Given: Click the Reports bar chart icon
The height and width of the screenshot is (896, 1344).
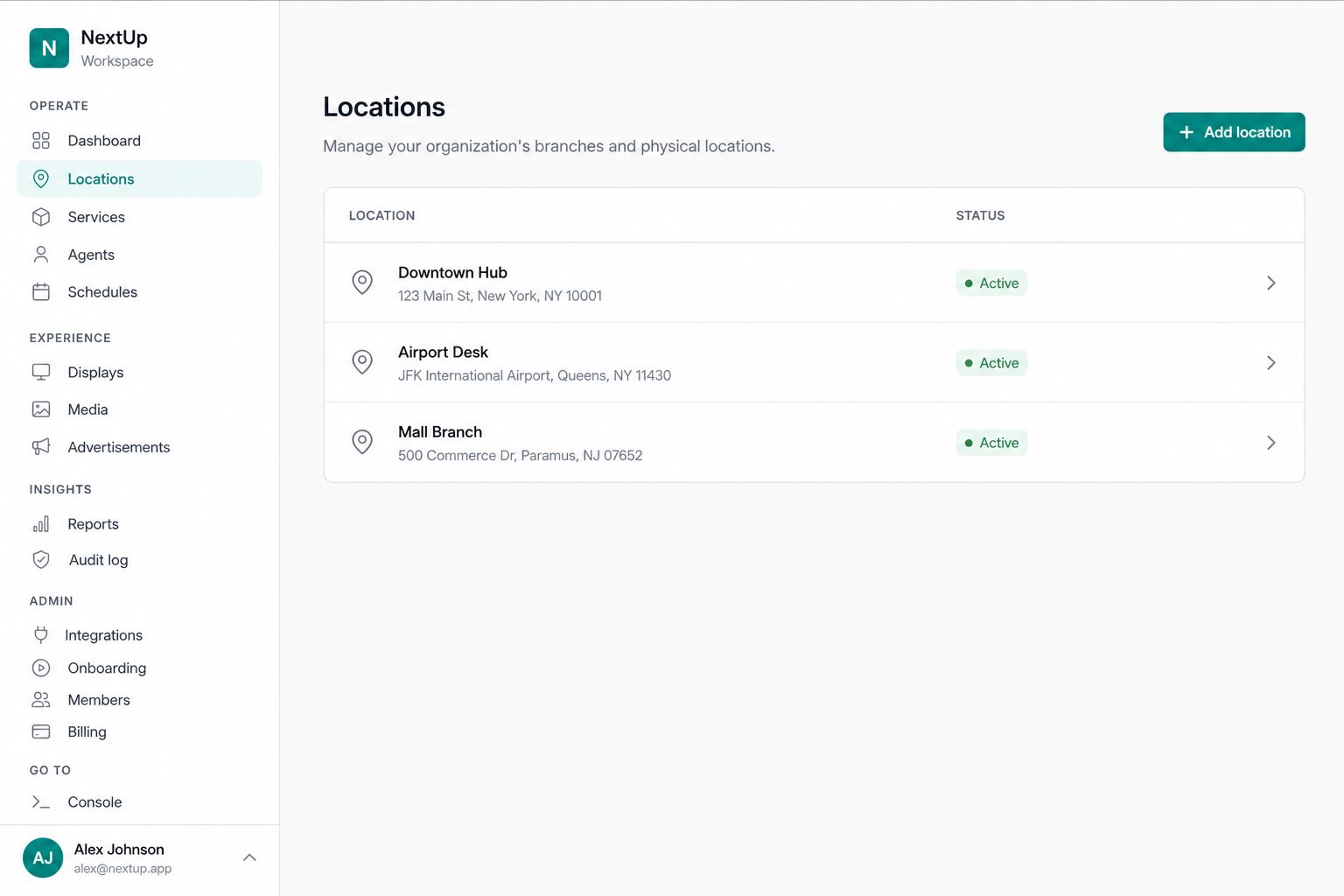Looking at the screenshot, I should tap(41, 524).
